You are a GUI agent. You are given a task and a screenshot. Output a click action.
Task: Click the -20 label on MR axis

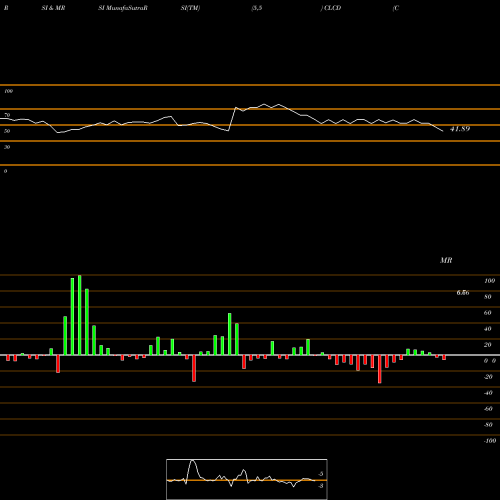488,377
